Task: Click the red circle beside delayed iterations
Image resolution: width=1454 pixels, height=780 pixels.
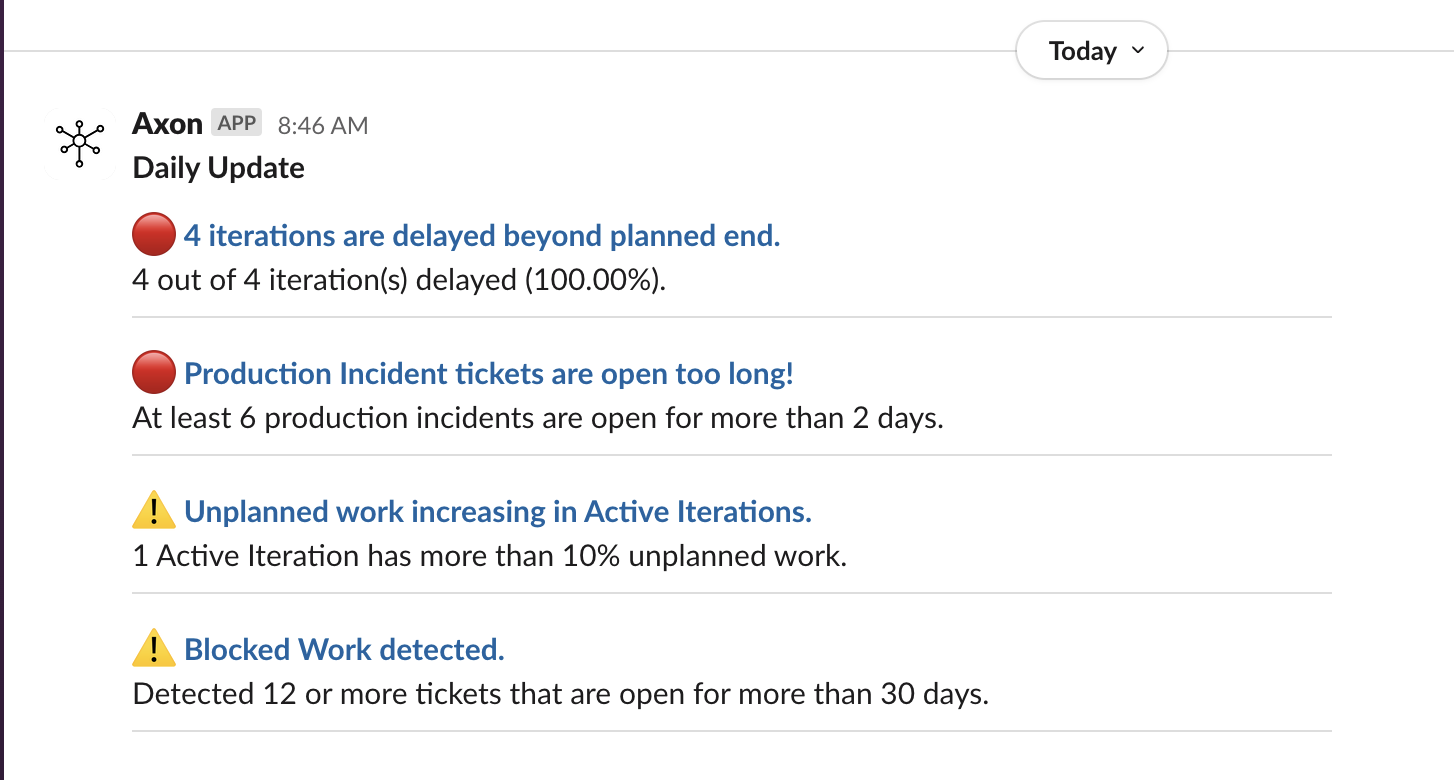Action: 154,236
